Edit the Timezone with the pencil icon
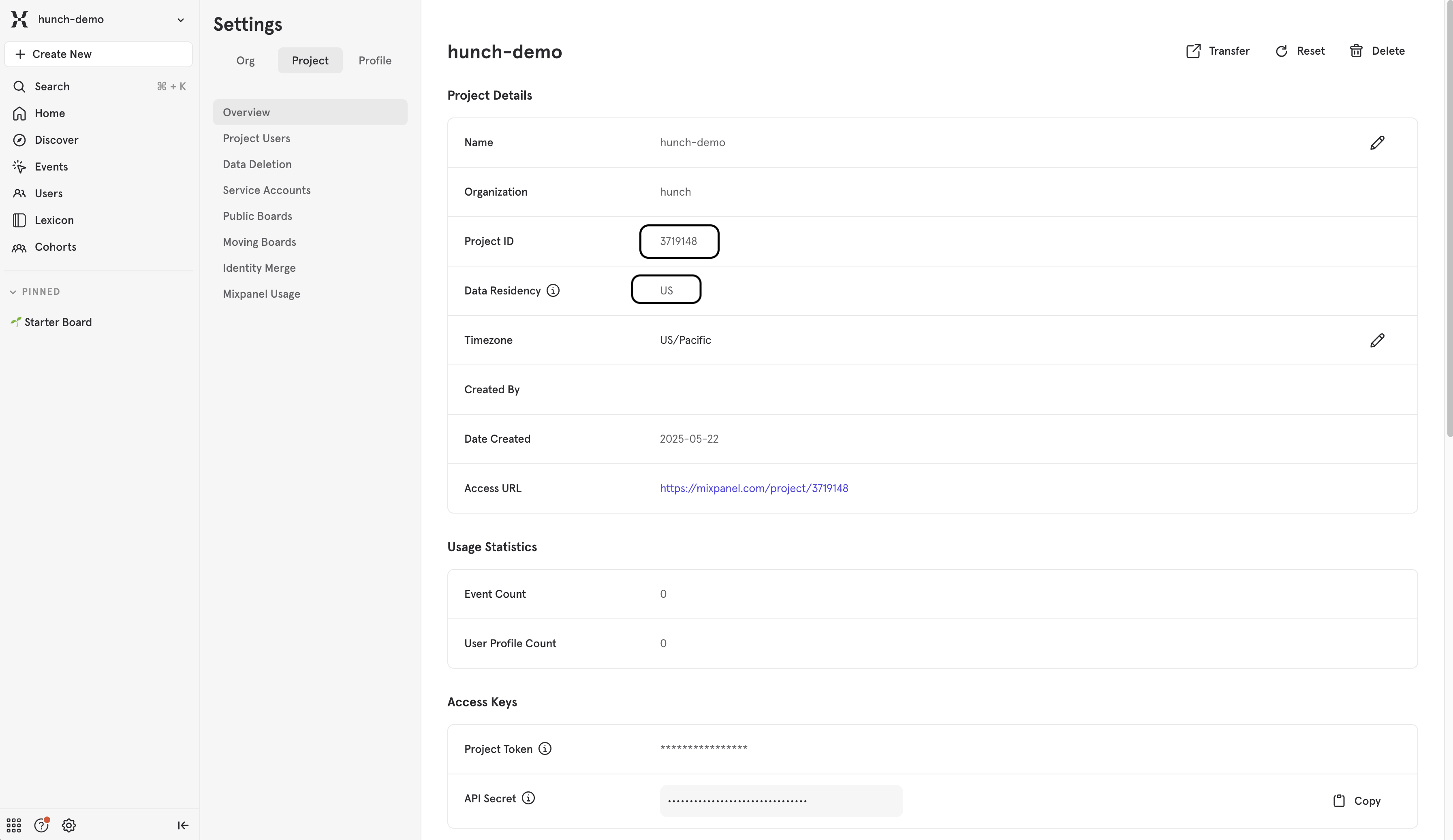1453x840 pixels. point(1378,340)
